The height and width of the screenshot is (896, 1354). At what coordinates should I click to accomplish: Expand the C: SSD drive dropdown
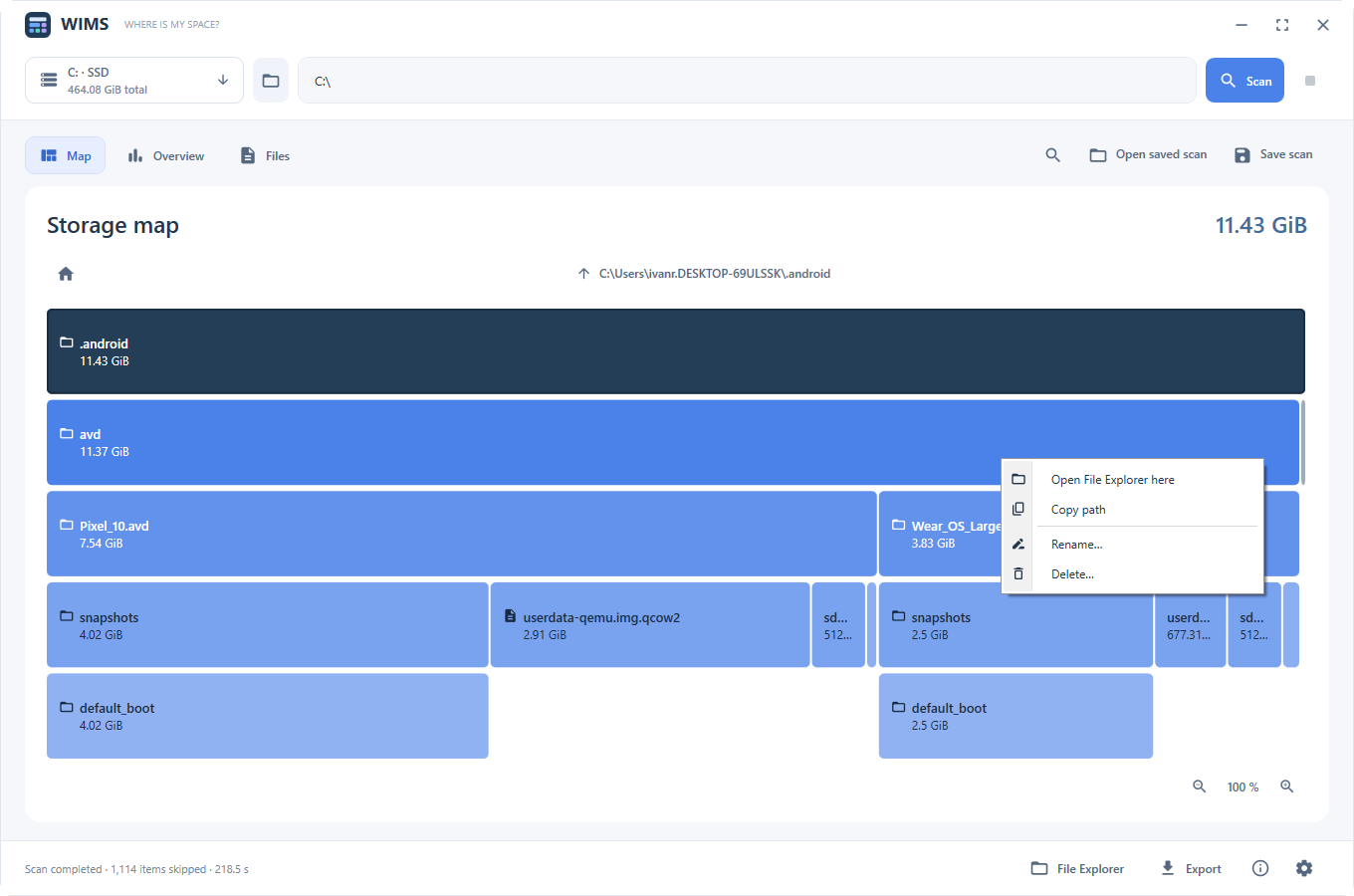pos(134,81)
